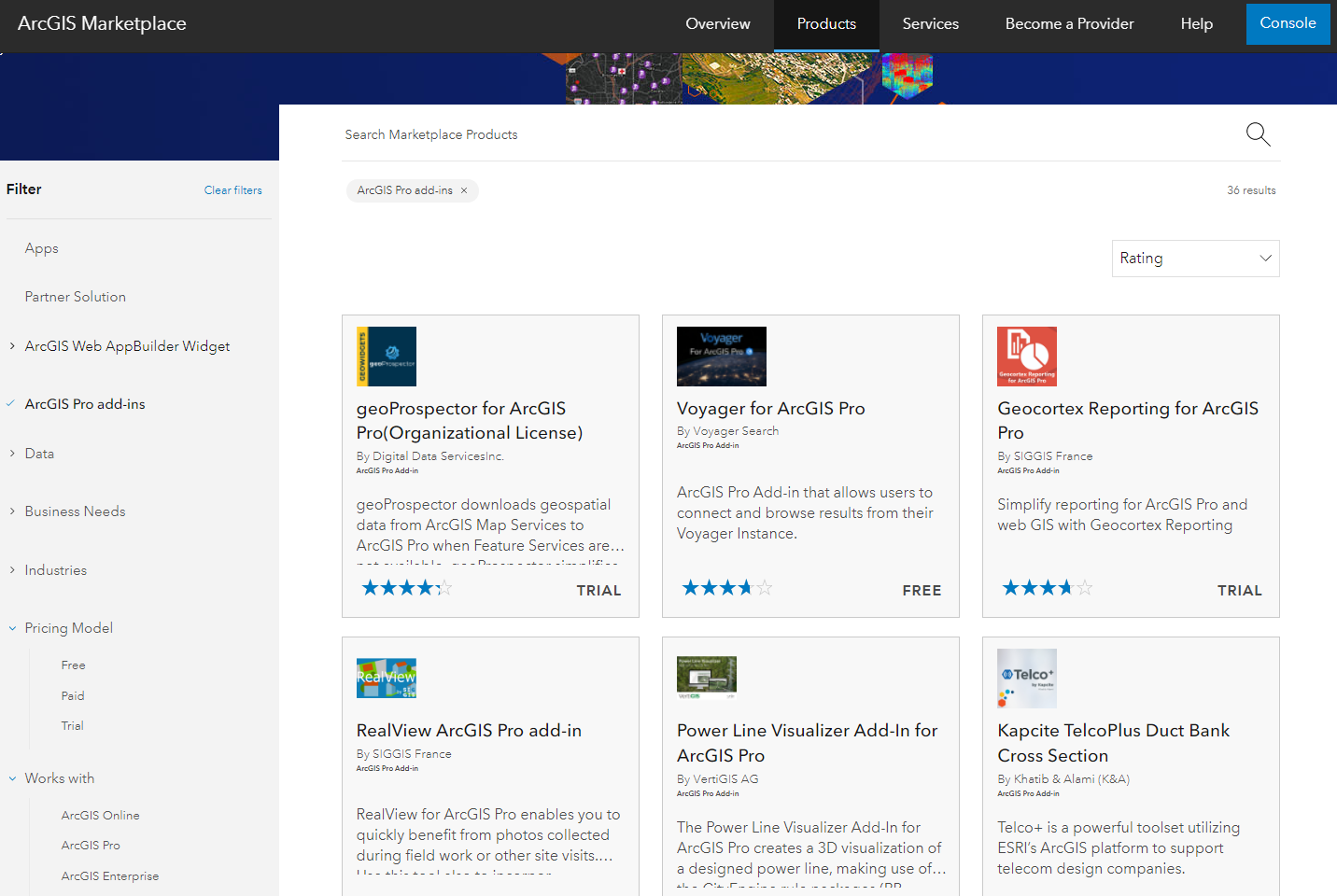Viewport: 1337px width, 896px height.
Task: Collapse the Pricing Model filter section
Action: [x=12, y=628]
